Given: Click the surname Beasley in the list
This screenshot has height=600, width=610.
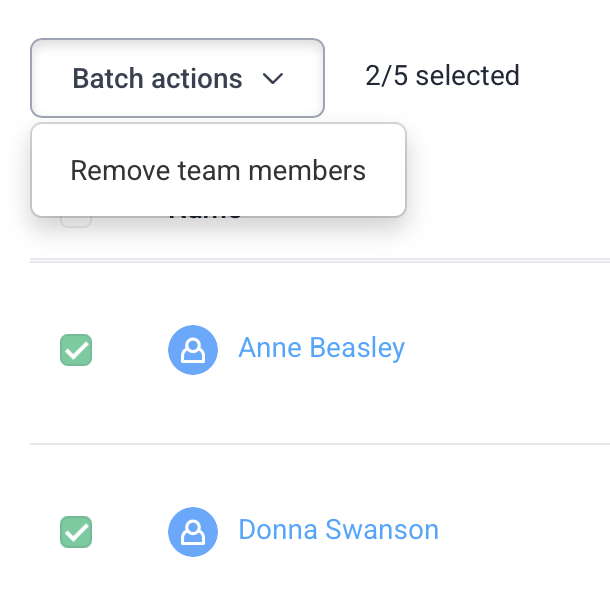Looking at the screenshot, I should point(357,348).
